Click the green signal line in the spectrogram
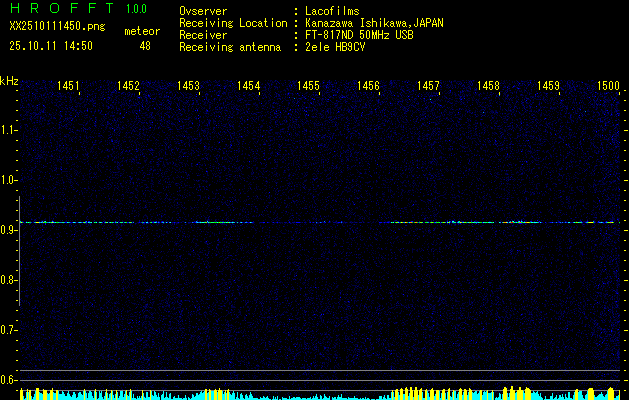Screen dimensions: 629x400 tap(210, 222)
